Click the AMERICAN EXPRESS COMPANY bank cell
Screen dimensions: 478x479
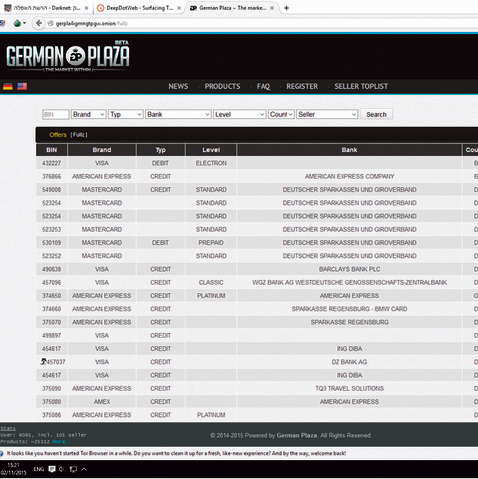click(x=349, y=176)
